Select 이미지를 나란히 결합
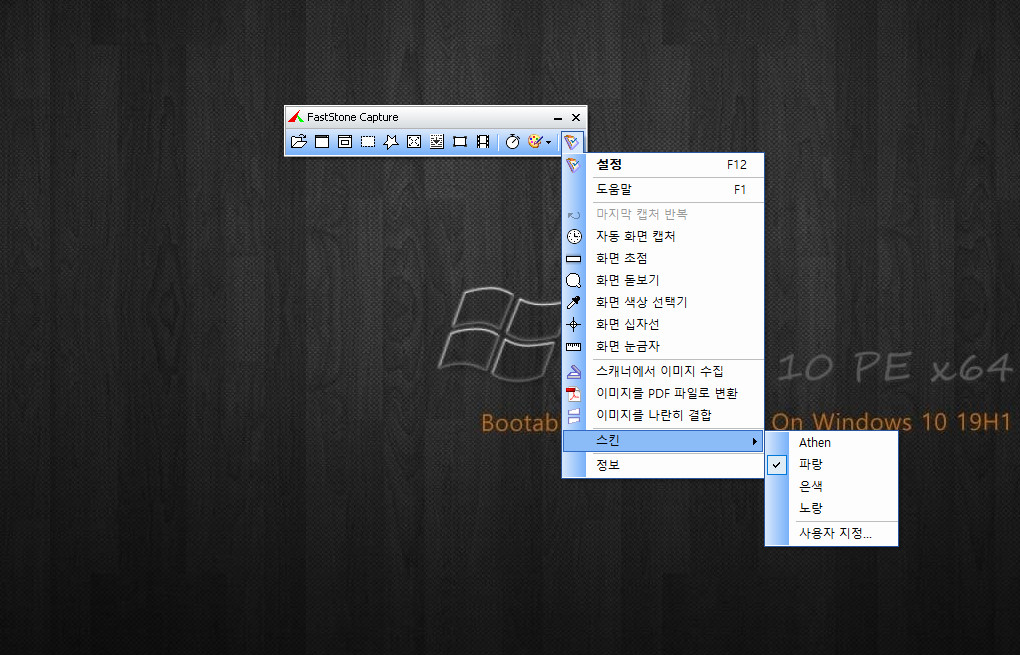Viewport: 1020px width, 655px height. [664, 416]
